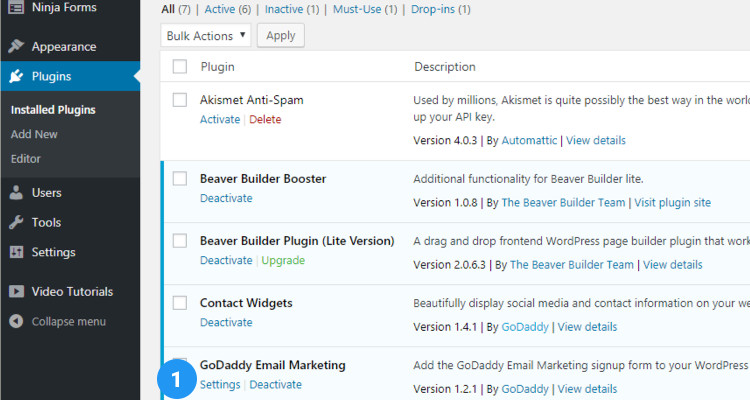
Task: Open the Plugins menu
Action: tap(51, 76)
